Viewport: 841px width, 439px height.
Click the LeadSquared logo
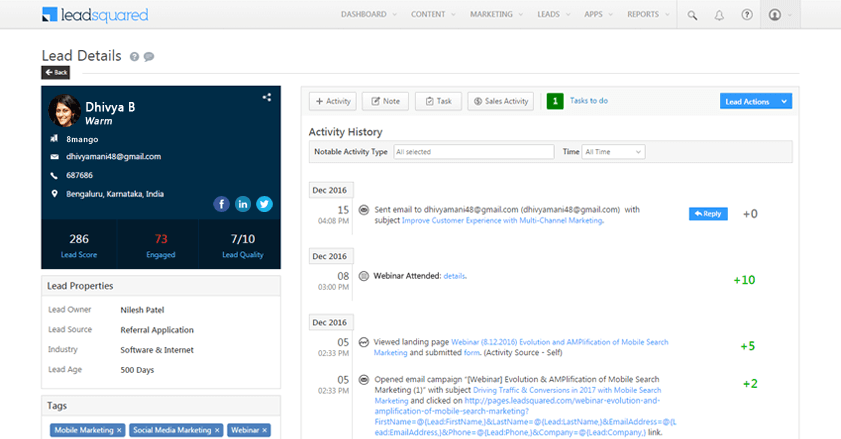pos(95,14)
